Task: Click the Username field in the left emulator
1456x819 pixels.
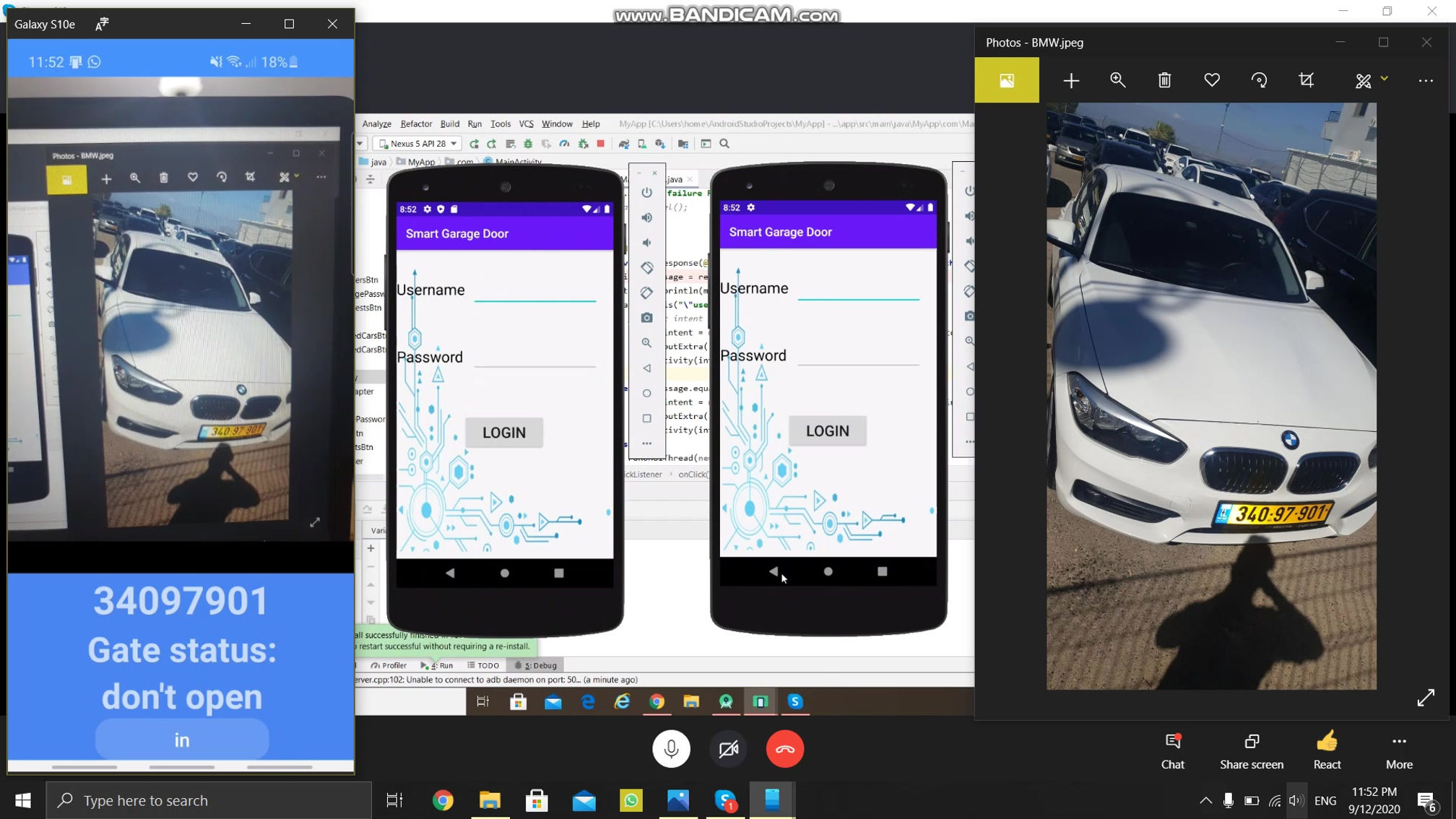Action: (535, 290)
